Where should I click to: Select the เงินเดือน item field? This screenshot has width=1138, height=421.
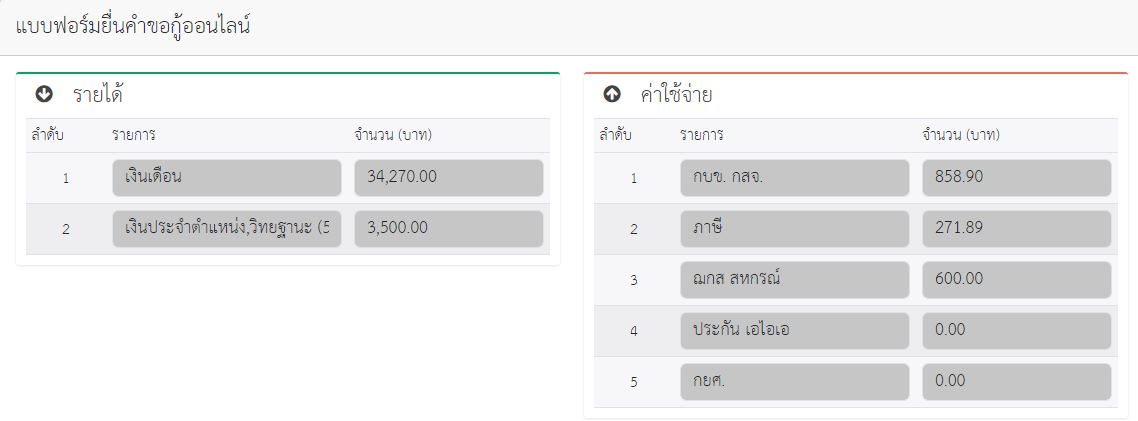coord(226,178)
